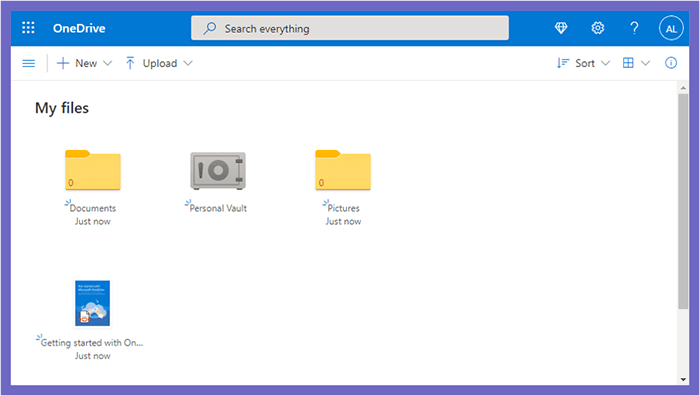The image size is (700, 396).
Task: Open the AL account avatar
Action: click(671, 28)
